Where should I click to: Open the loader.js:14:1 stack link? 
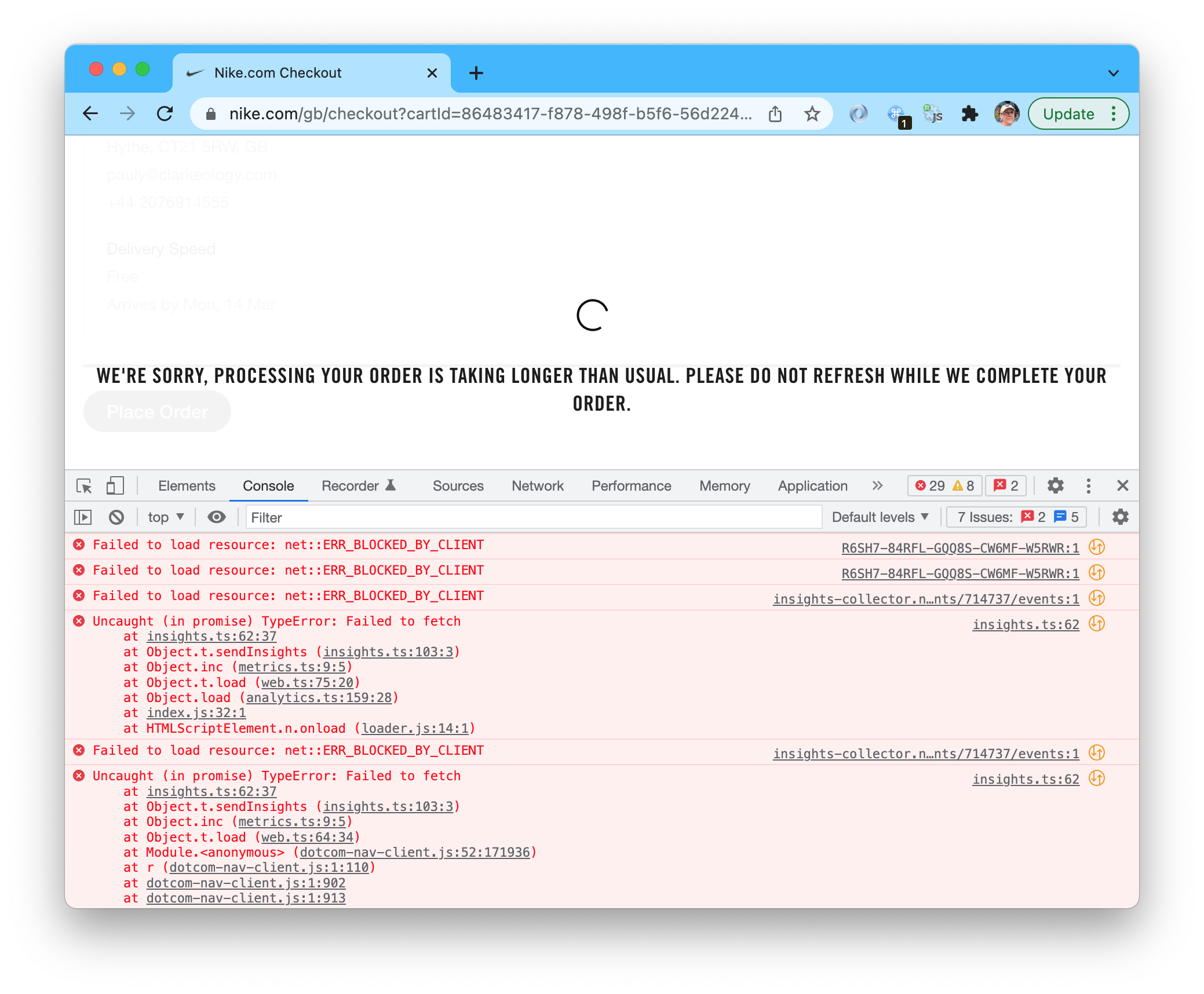(415, 728)
